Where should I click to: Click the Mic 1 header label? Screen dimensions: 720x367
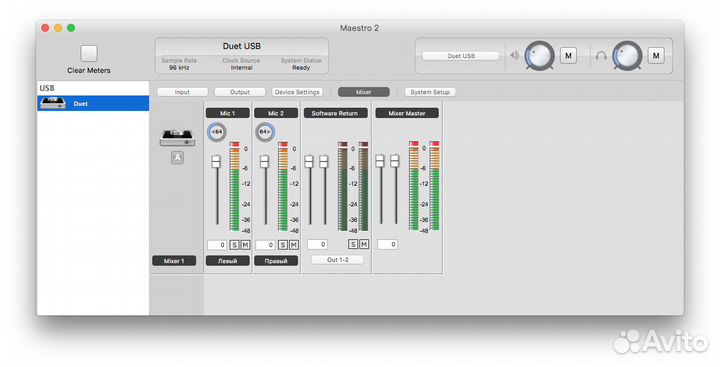pos(227,113)
